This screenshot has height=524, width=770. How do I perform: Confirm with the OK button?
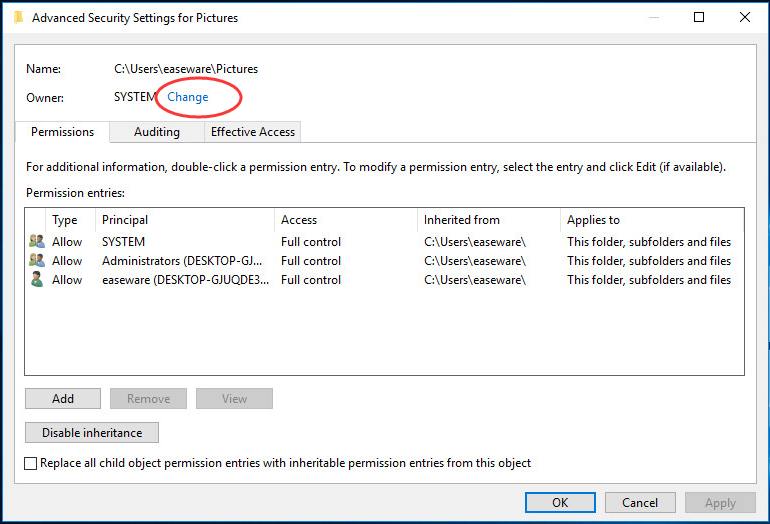[x=560, y=502]
